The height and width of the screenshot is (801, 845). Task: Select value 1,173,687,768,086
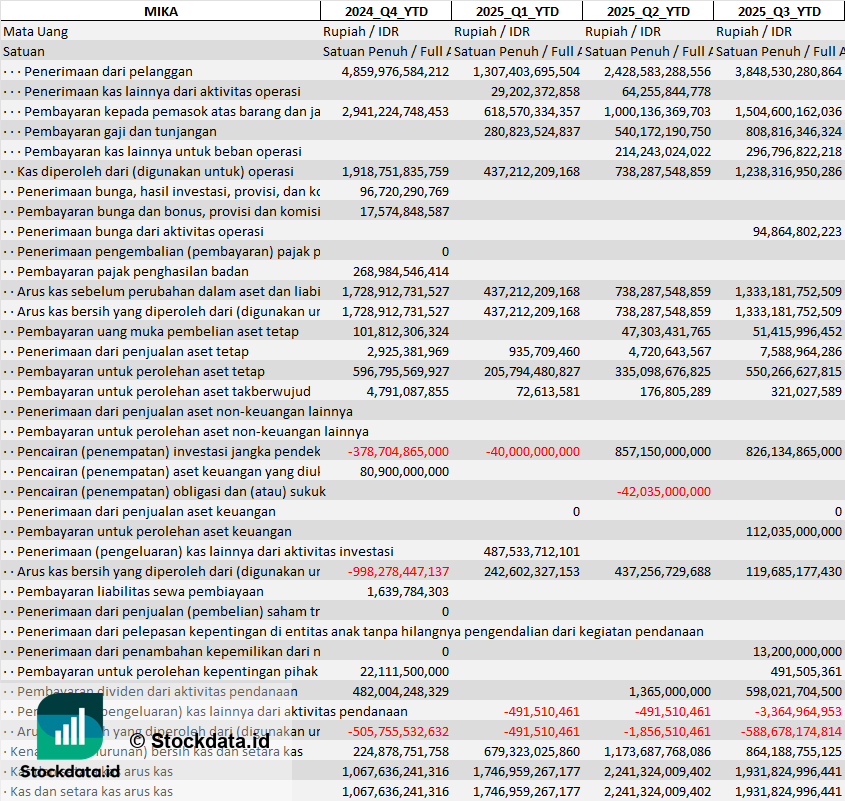point(657,751)
